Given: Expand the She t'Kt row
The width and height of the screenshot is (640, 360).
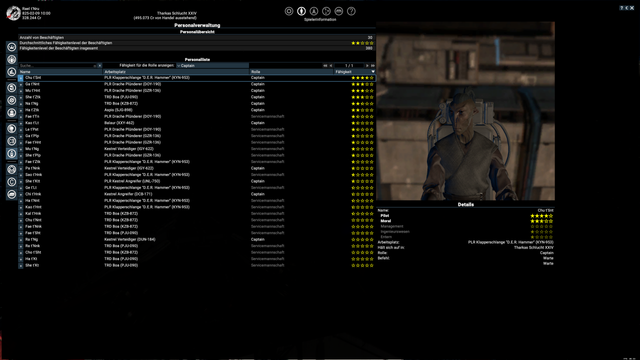Looking at the screenshot, I should coord(21,265).
